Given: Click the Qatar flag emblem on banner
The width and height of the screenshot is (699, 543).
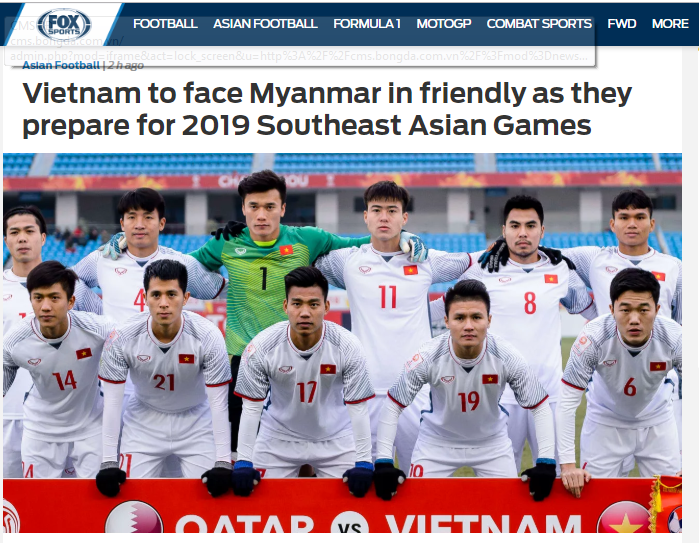Looking at the screenshot, I should pos(134,517).
